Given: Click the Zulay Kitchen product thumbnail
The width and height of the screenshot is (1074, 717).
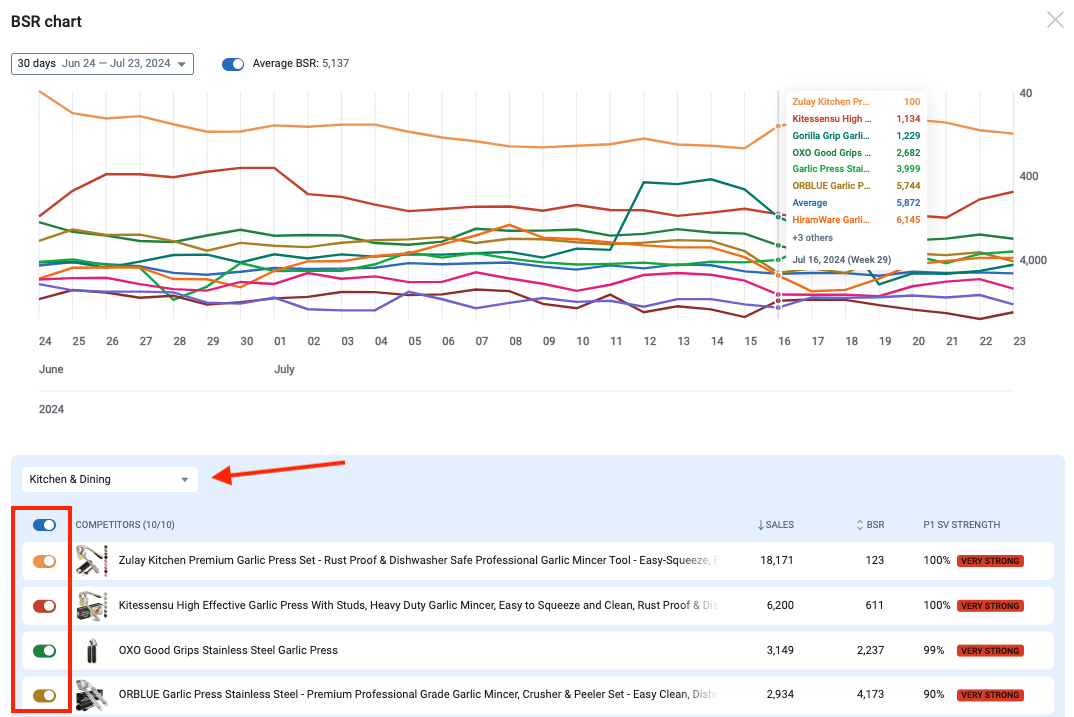Looking at the screenshot, I should coord(92,561).
